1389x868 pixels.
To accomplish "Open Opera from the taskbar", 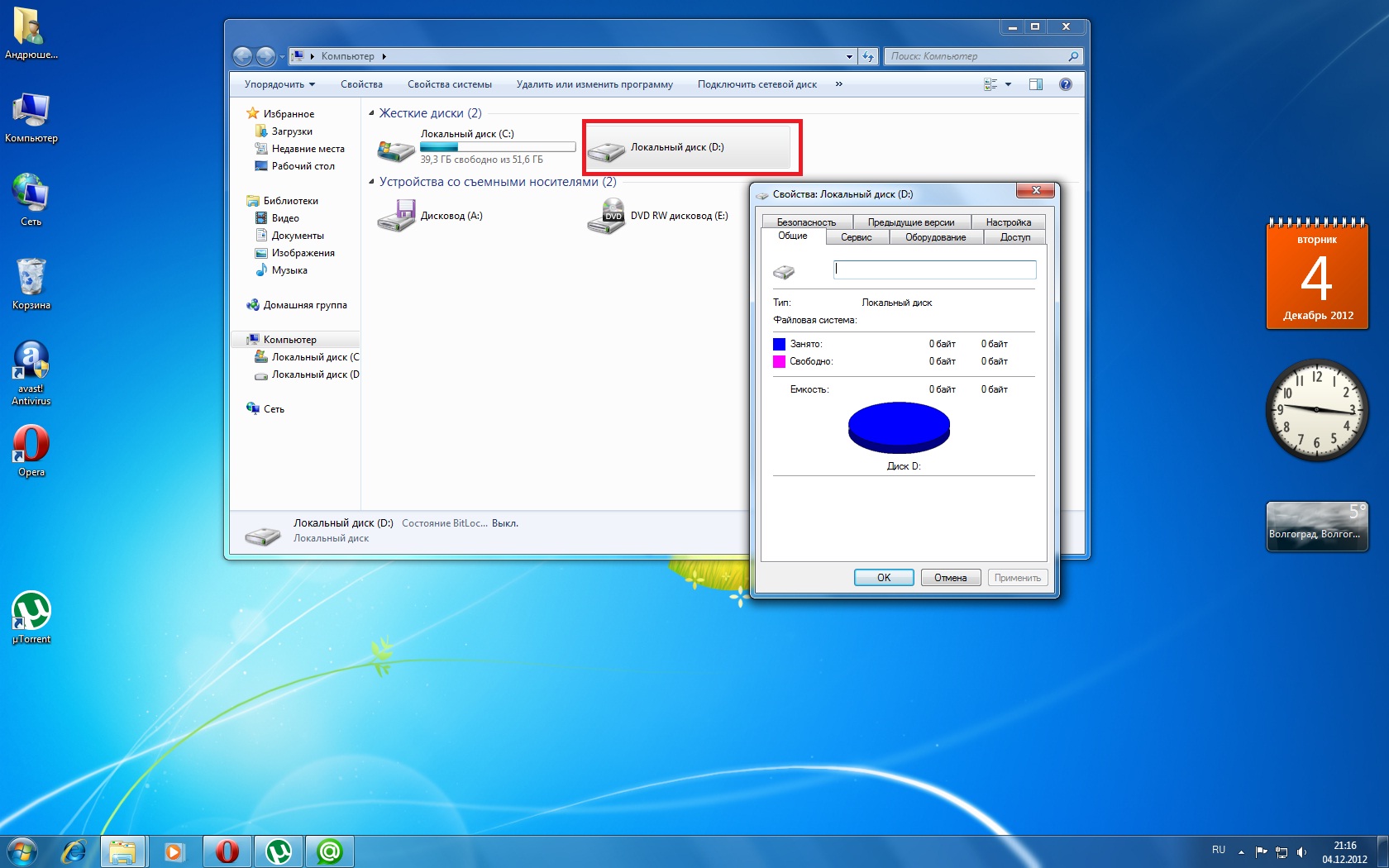I will pyautogui.click(x=227, y=851).
